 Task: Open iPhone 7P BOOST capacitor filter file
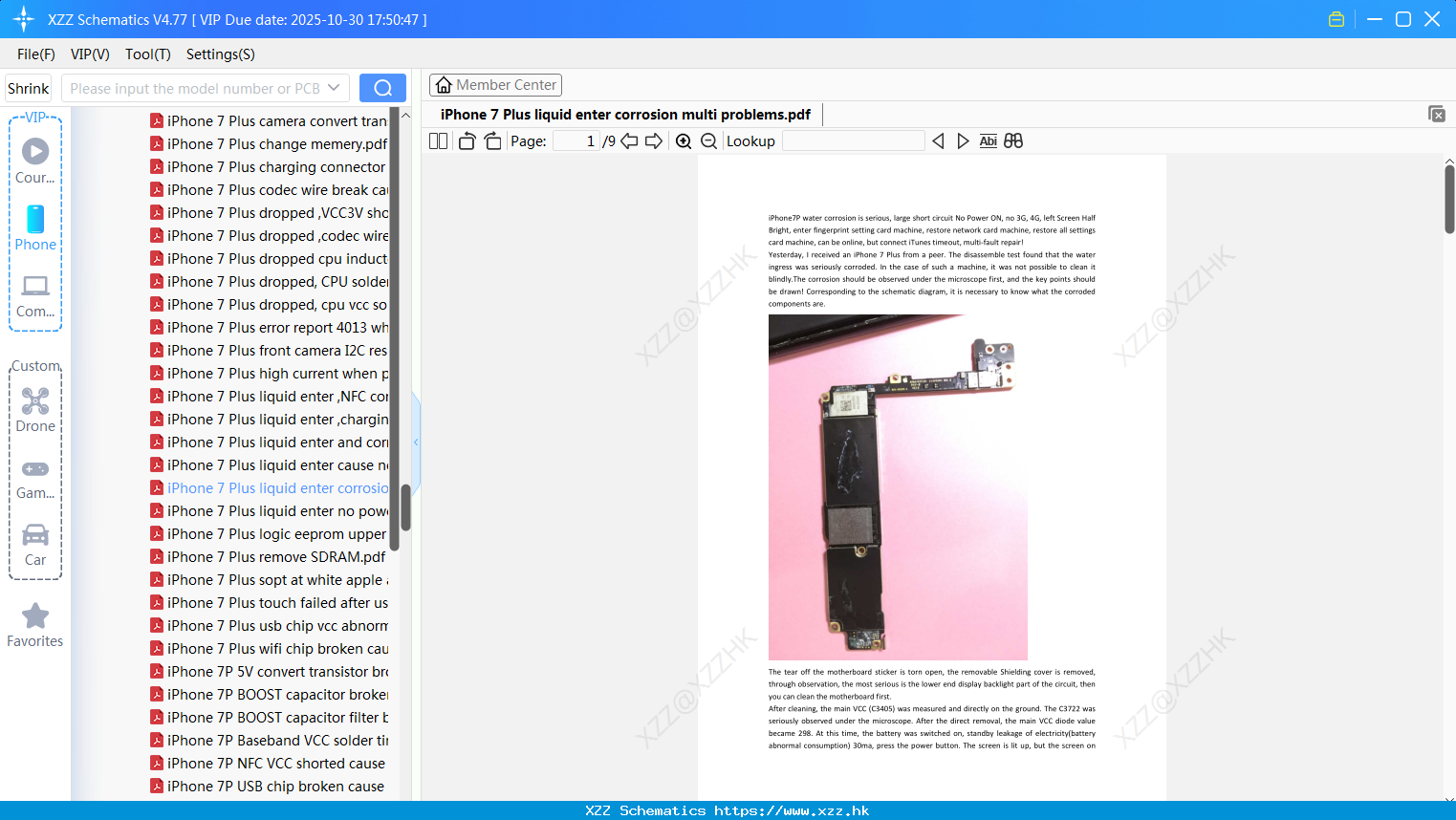tap(269, 717)
